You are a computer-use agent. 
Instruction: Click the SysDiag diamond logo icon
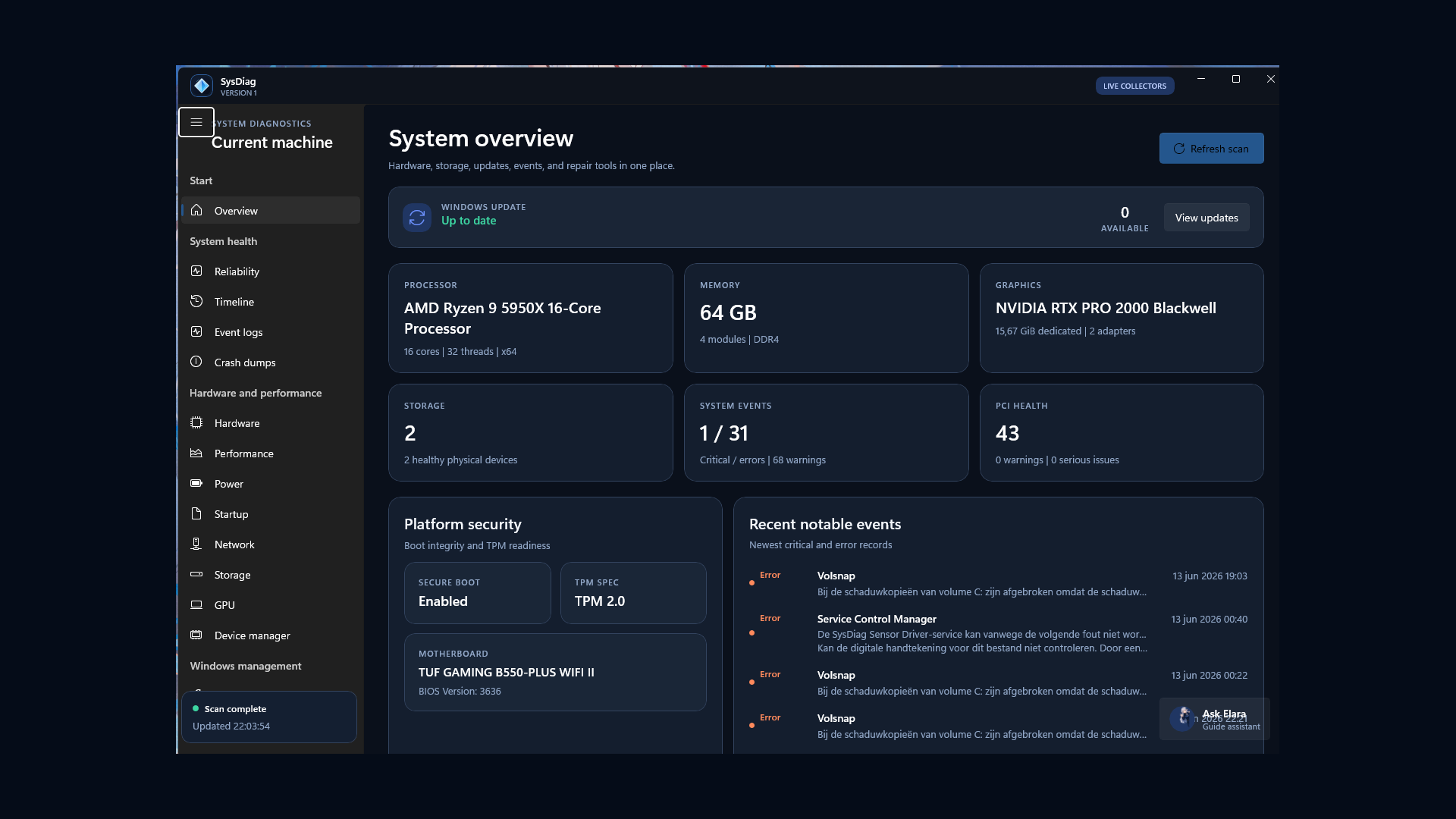tap(202, 86)
